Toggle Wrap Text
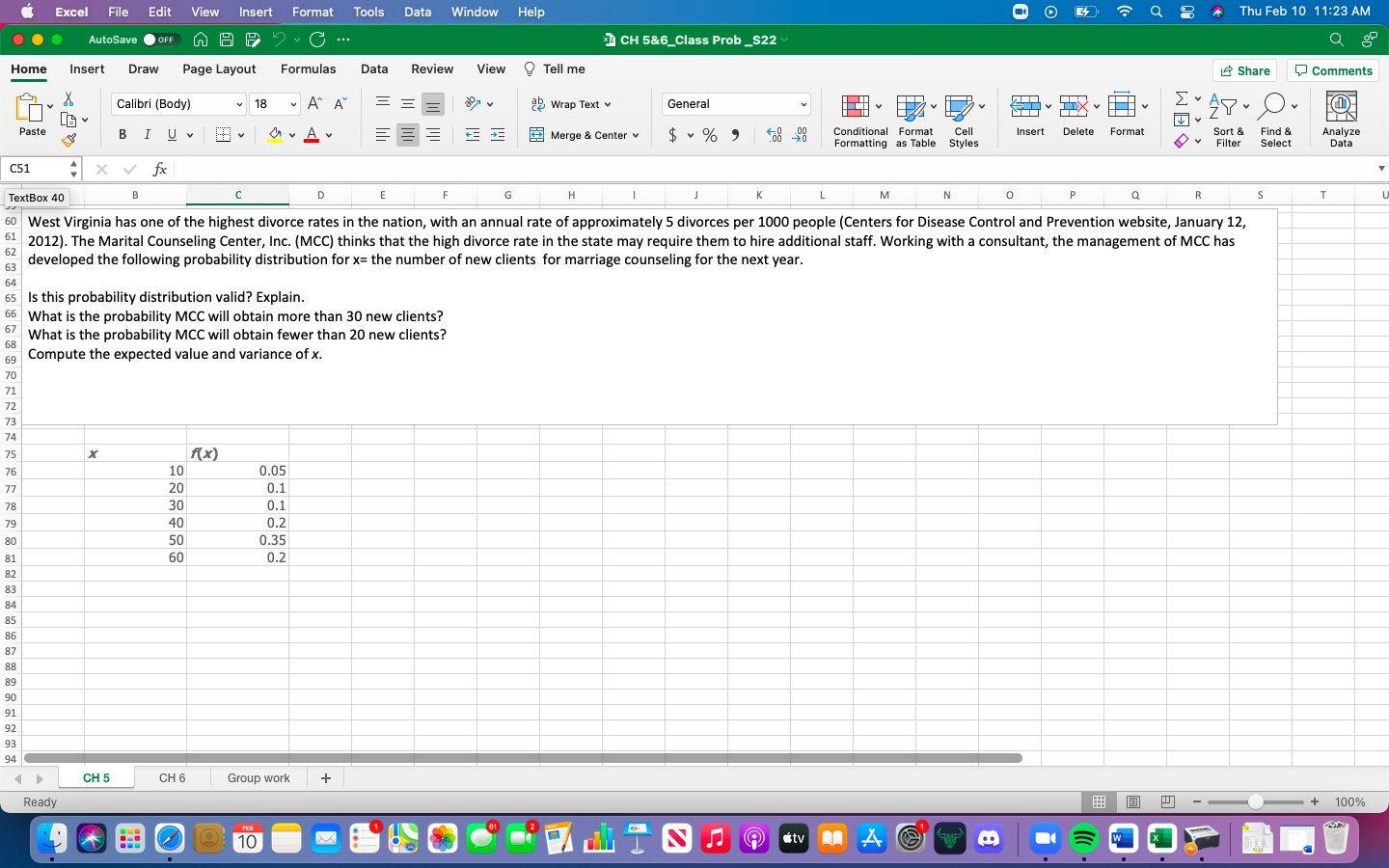This screenshot has height=868, width=1389. click(x=571, y=104)
